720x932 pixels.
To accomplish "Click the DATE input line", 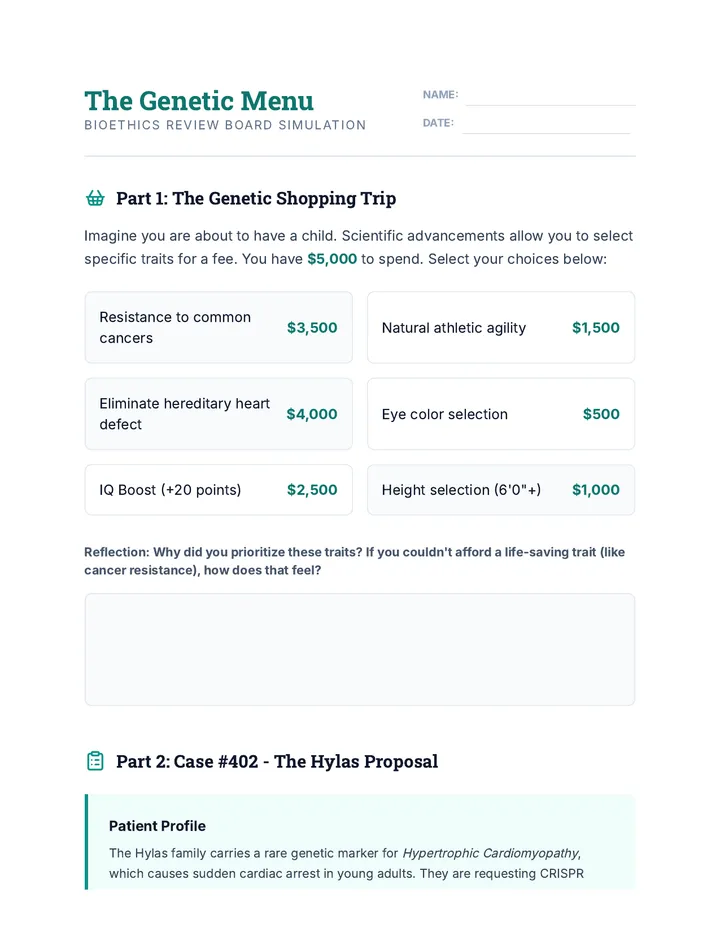I will click(546, 125).
